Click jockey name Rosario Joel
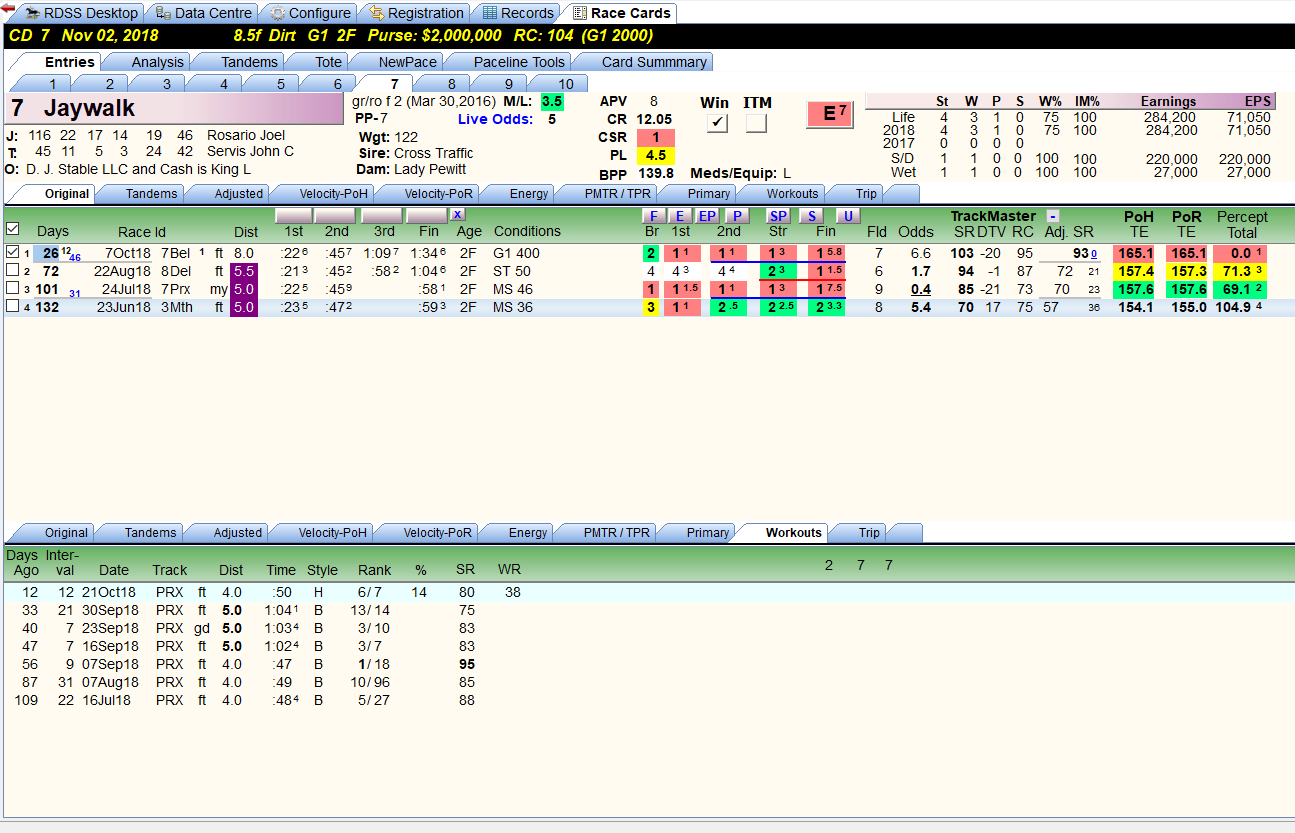Image resolution: width=1295 pixels, height=833 pixels. point(246,135)
